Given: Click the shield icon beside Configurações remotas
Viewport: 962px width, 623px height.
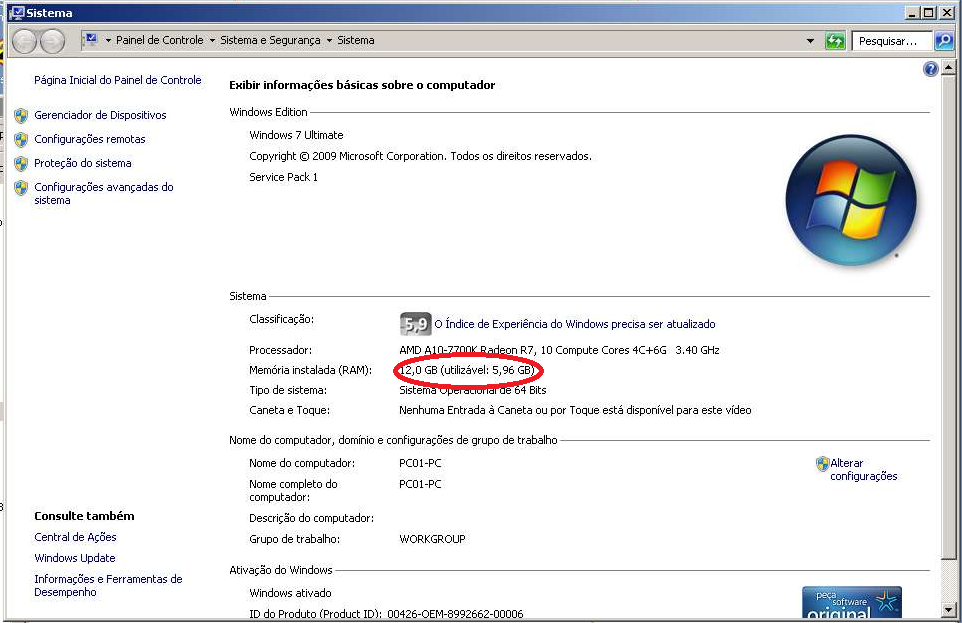Looking at the screenshot, I should coord(21,139).
